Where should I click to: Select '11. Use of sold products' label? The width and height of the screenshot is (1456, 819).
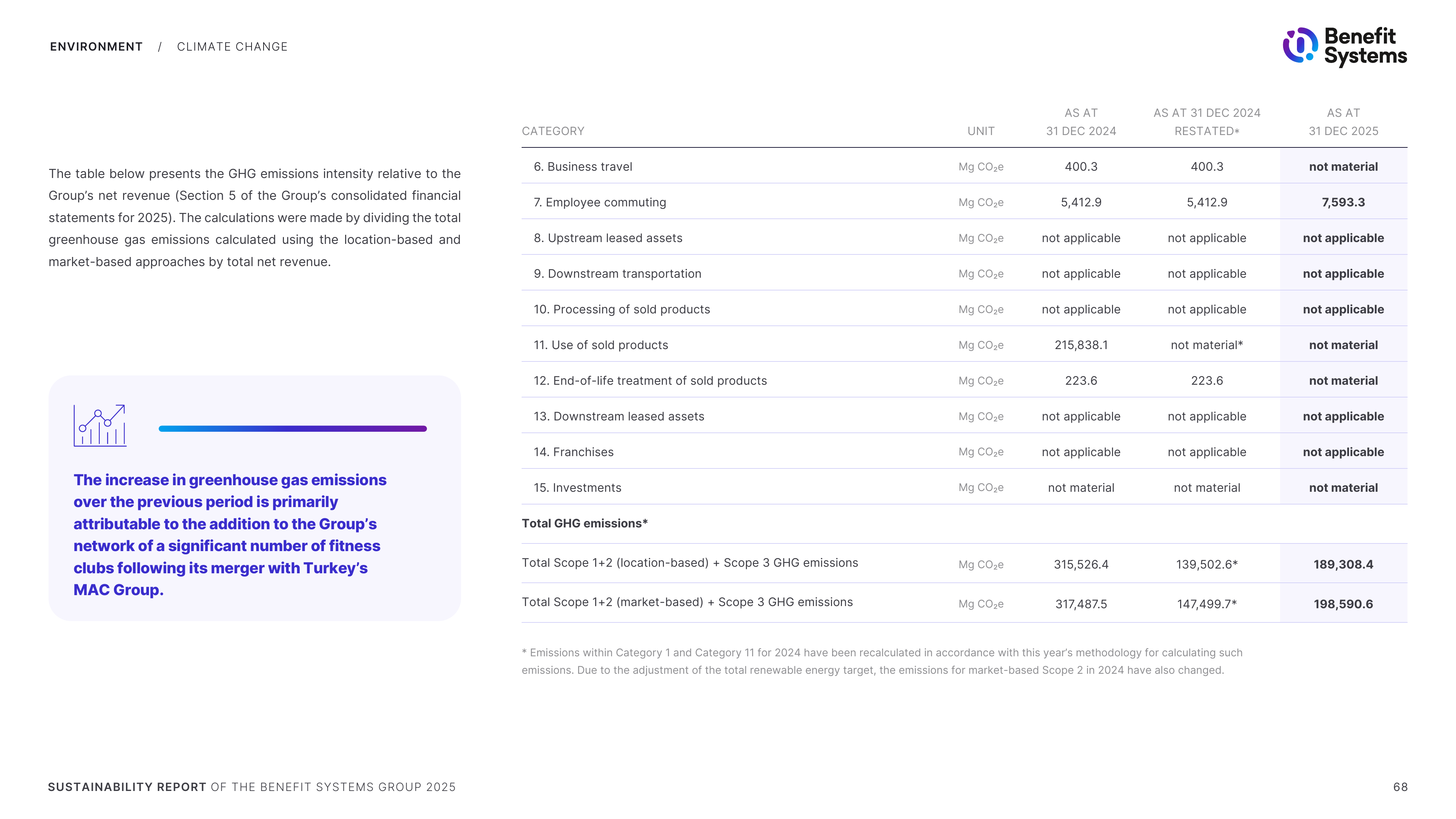click(601, 345)
